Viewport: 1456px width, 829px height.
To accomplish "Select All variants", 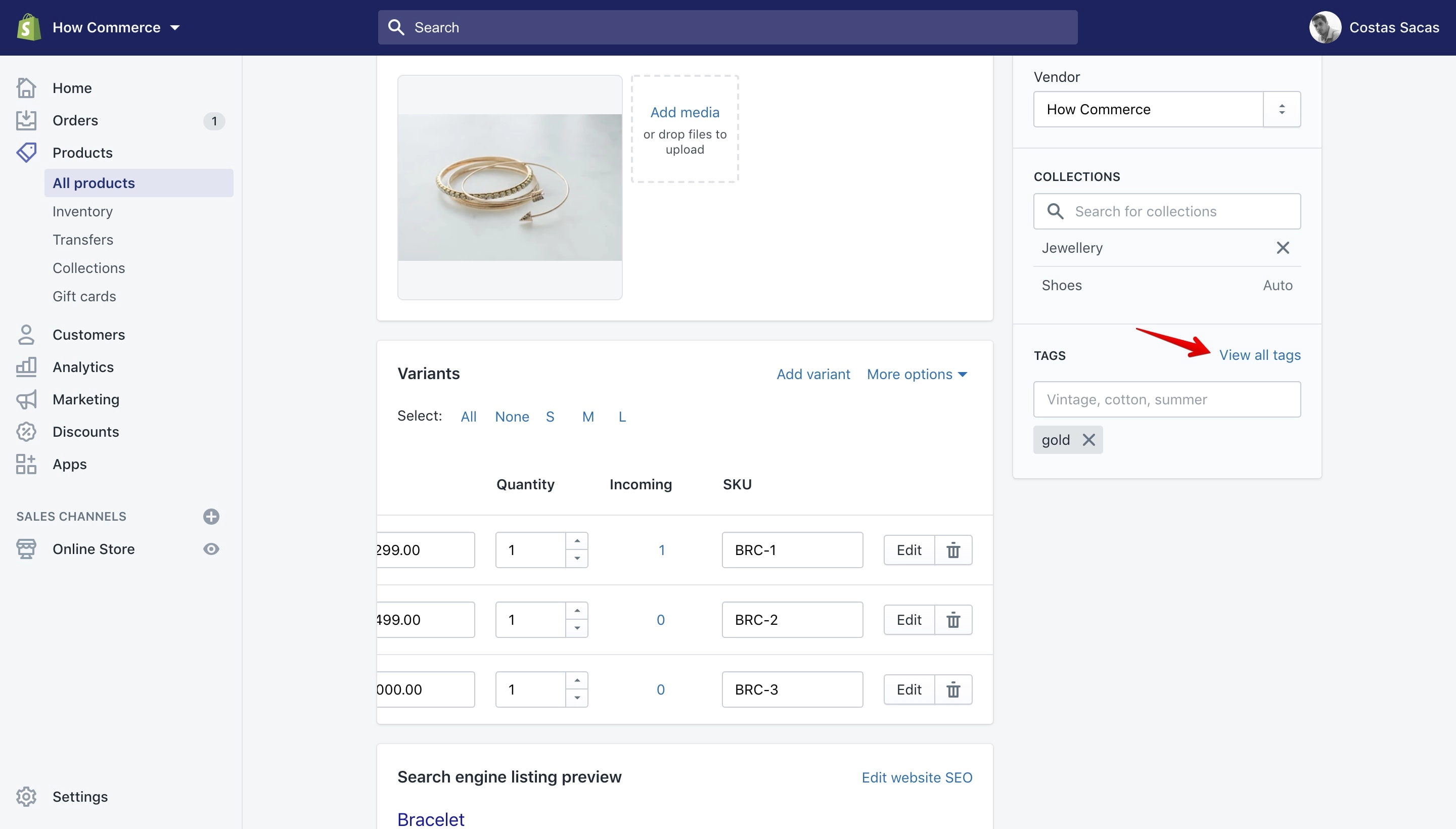I will tap(468, 417).
